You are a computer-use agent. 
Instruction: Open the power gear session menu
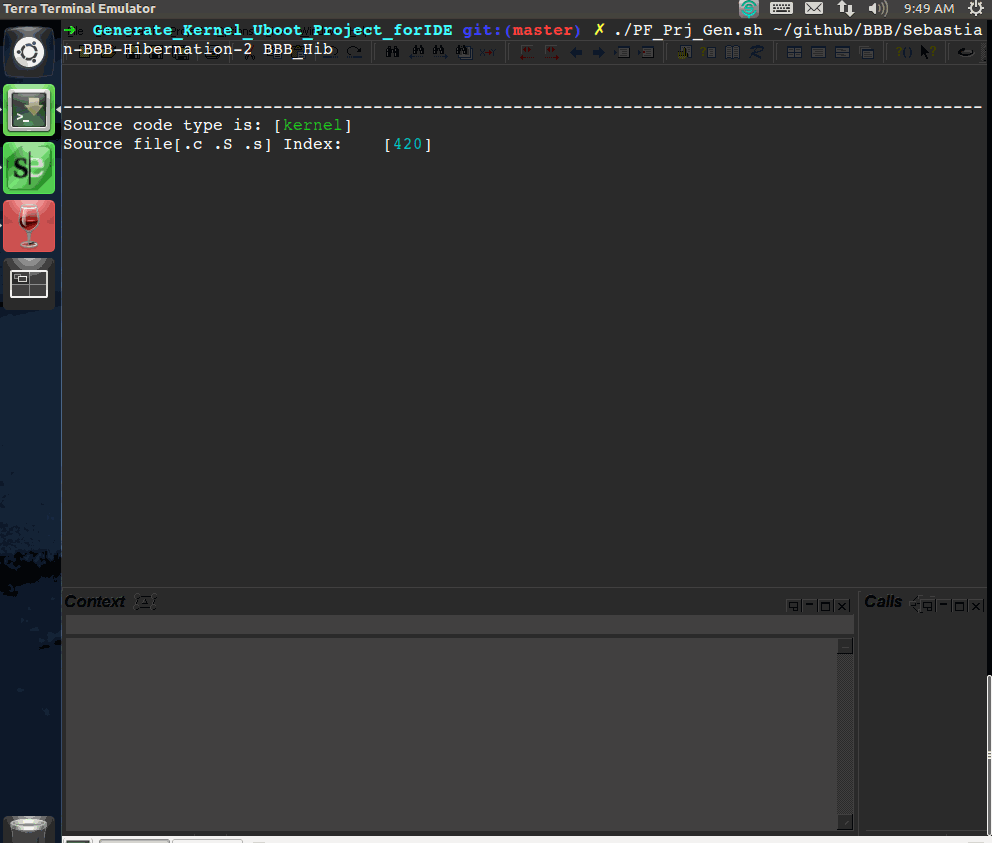pyautogui.click(x=976, y=8)
